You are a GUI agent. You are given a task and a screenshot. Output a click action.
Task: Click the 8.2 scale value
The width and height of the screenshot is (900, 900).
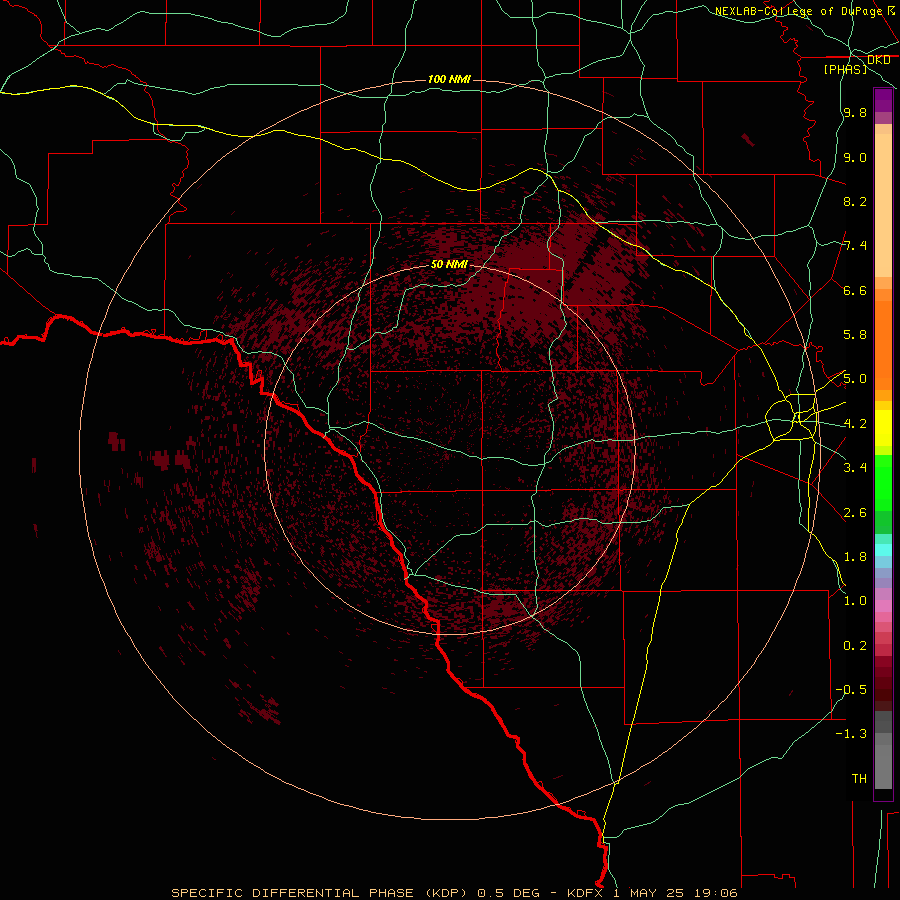point(855,201)
